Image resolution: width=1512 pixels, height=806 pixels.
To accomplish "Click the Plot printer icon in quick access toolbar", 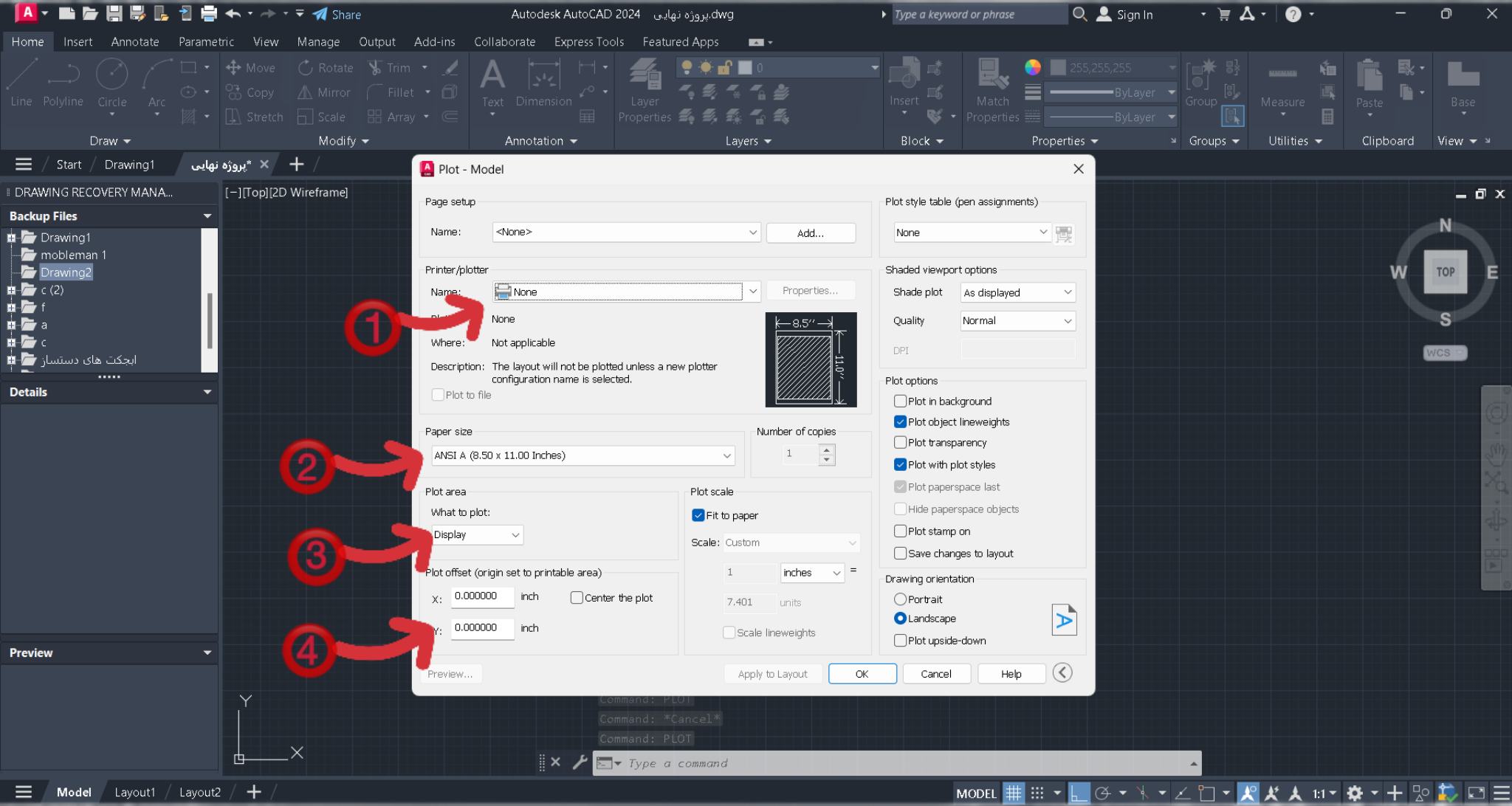I will coord(209,13).
